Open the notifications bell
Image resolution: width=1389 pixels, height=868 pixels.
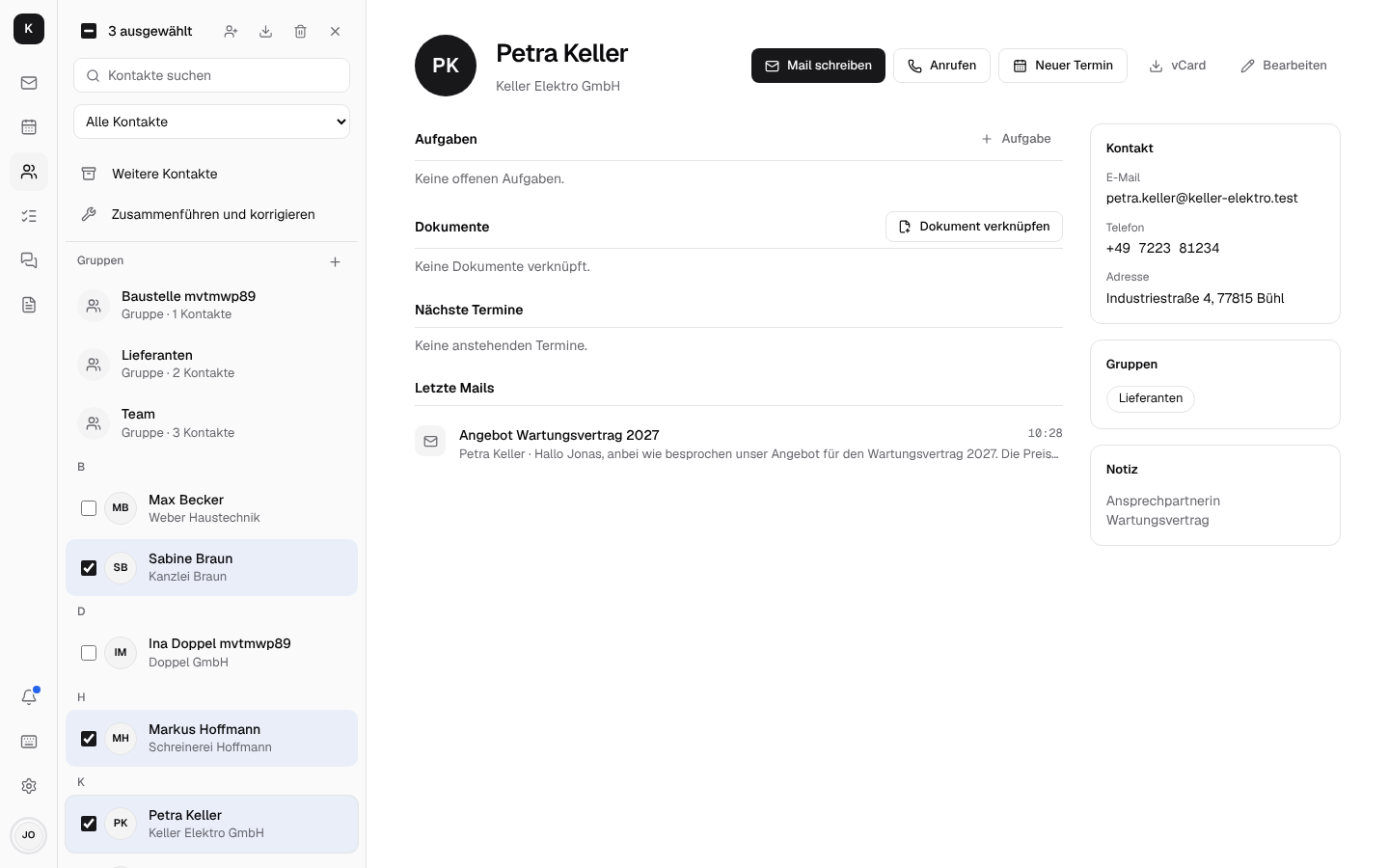29,697
